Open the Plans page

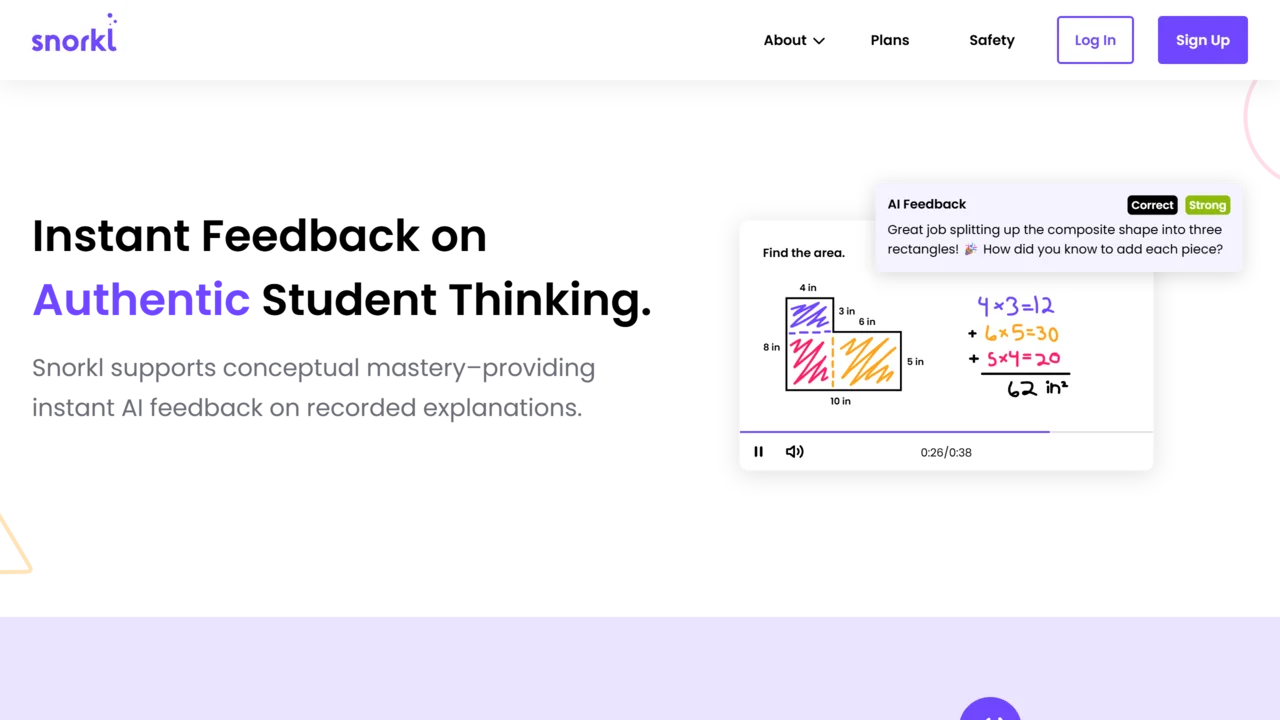pos(890,40)
